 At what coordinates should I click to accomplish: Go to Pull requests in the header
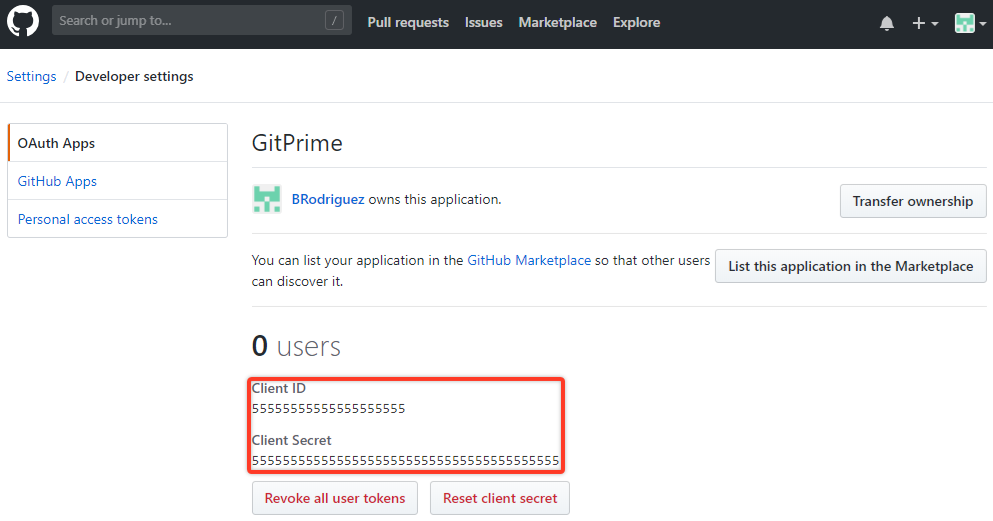pyautogui.click(x=408, y=23)
